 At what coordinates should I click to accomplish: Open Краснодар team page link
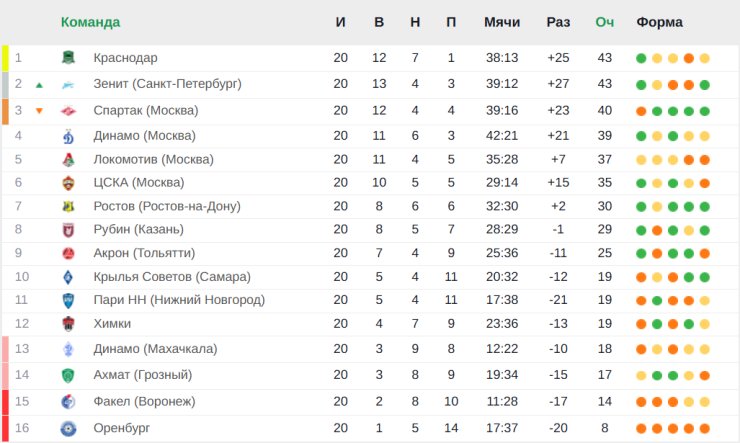click(125, 58)
